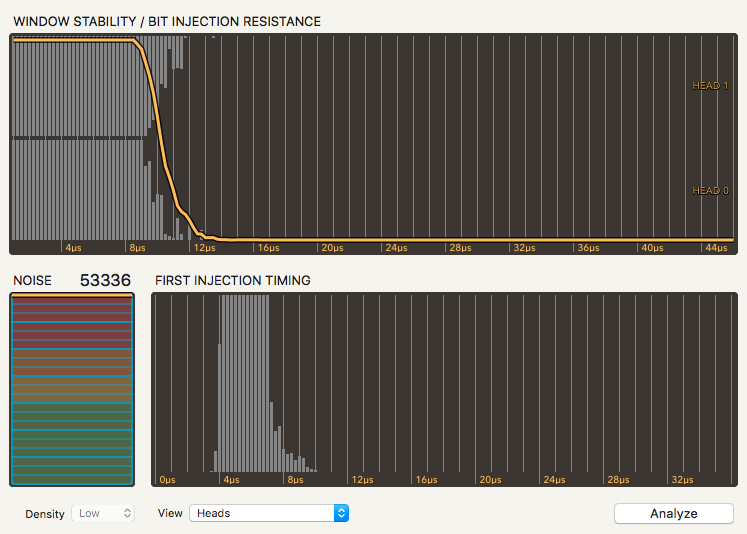
Task: Click the orange curve's falling edge in stability chart
Action: 160,130
